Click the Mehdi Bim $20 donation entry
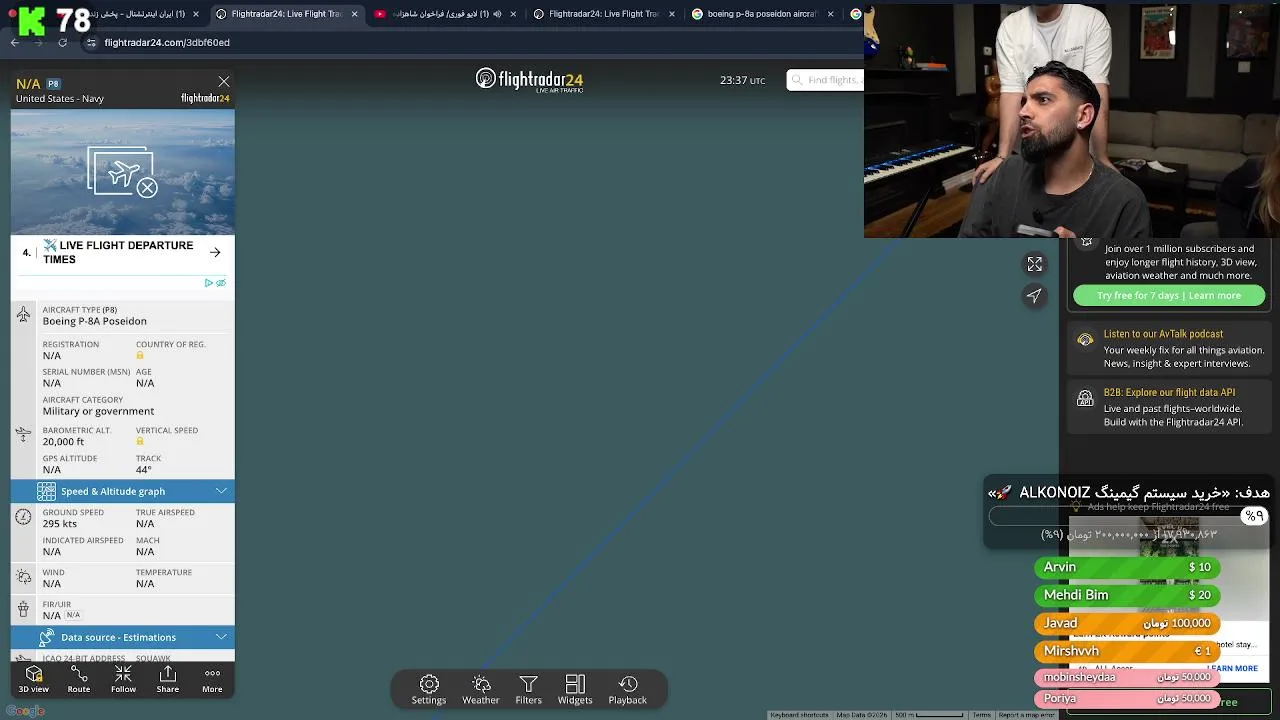The image size is (1280, 720). pyautogui.click(x=1127, y=595)
